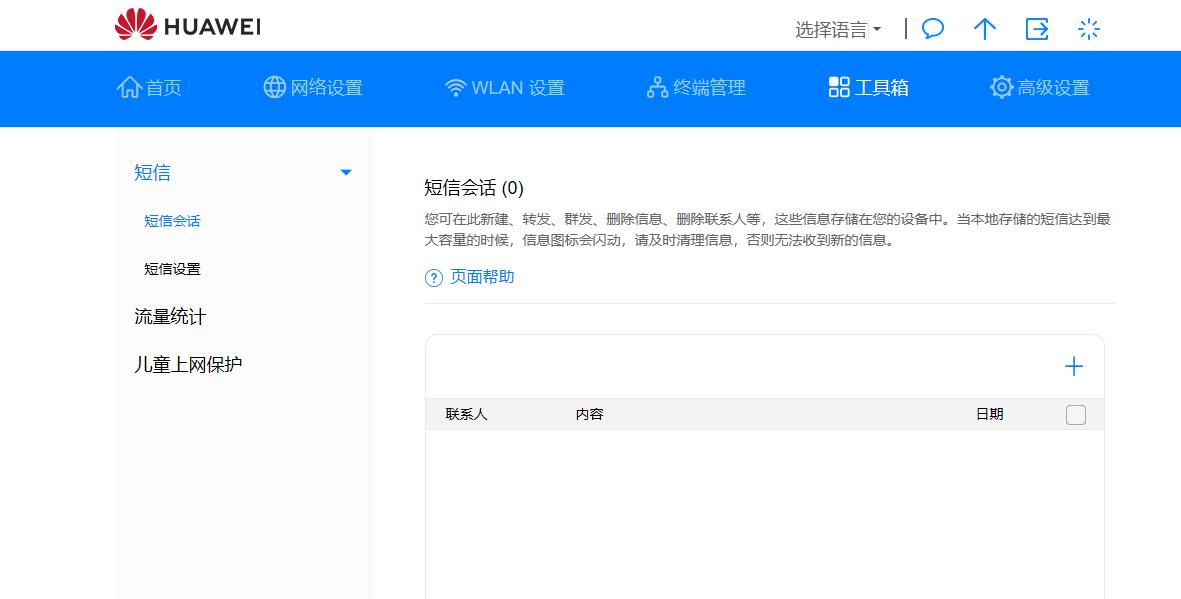Create new message with the plus button

tap(1073, 366)
